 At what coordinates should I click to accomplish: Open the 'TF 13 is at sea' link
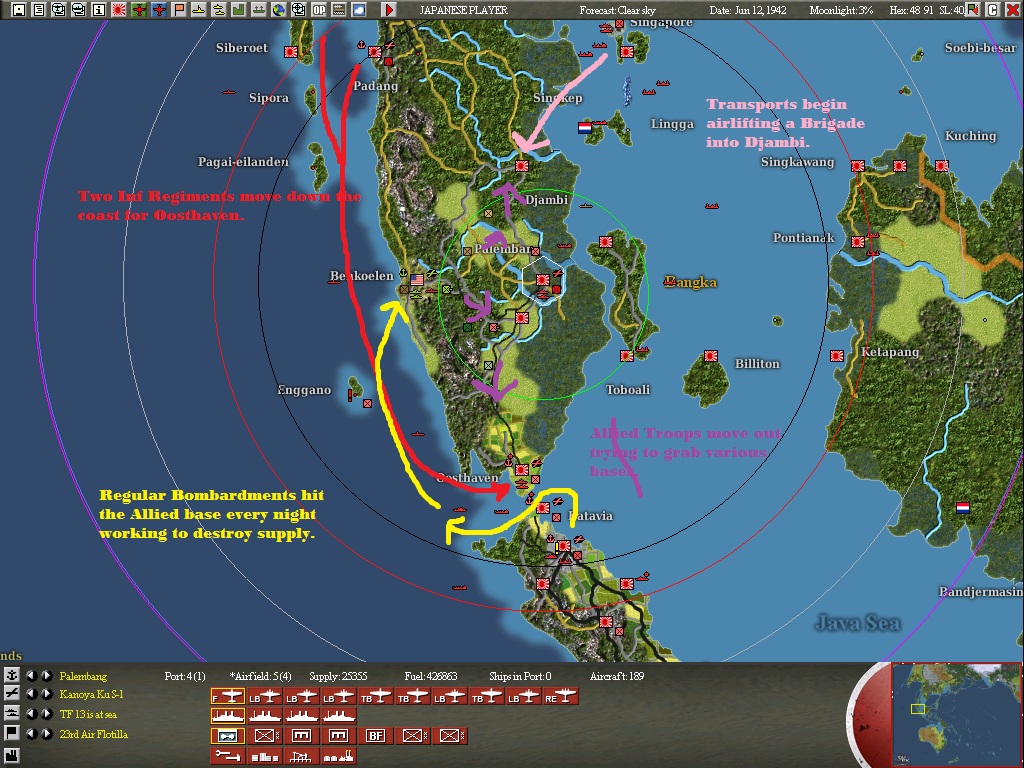click(x=88, y=714)
